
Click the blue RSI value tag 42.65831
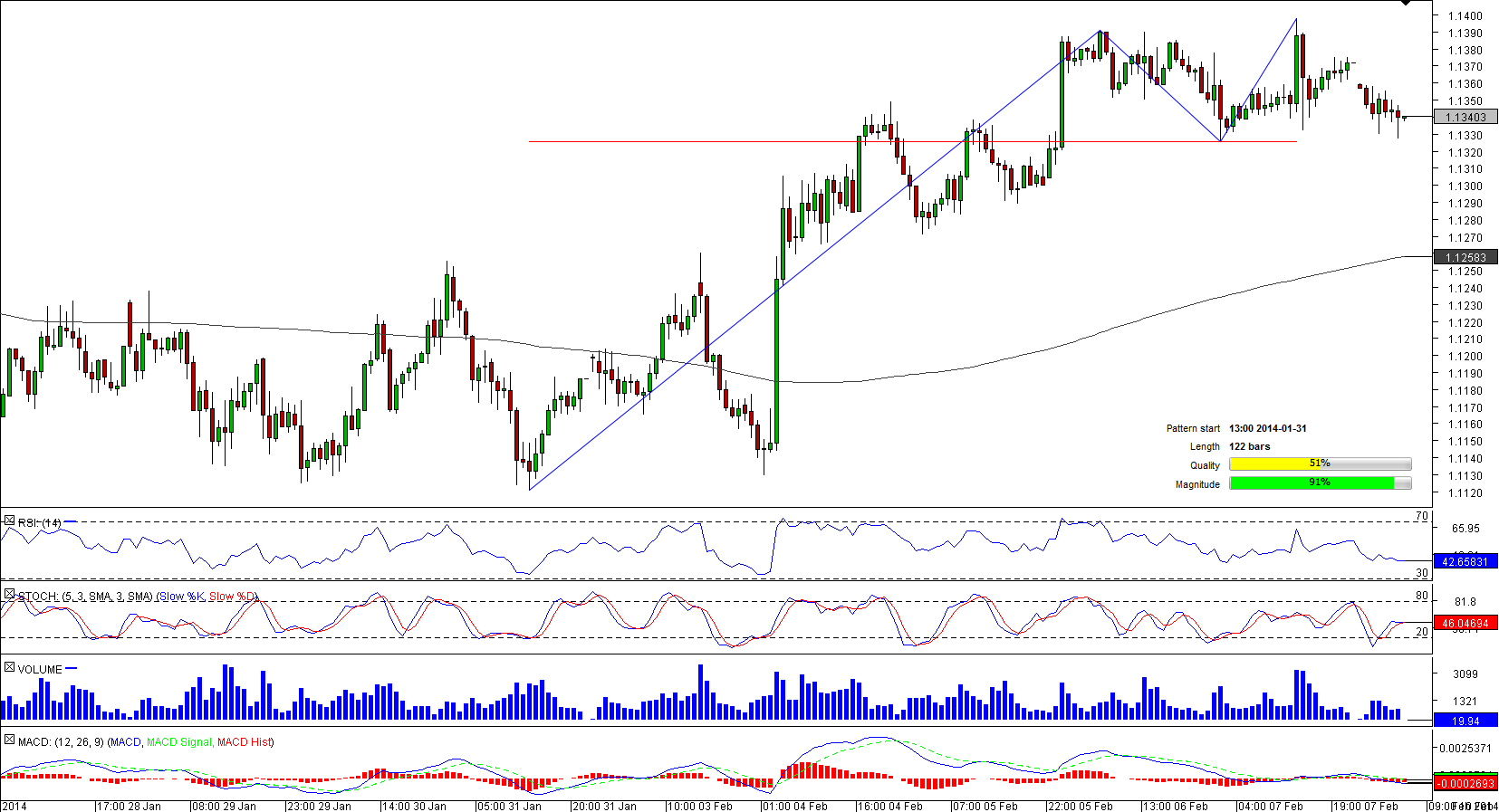(1465, 562)
